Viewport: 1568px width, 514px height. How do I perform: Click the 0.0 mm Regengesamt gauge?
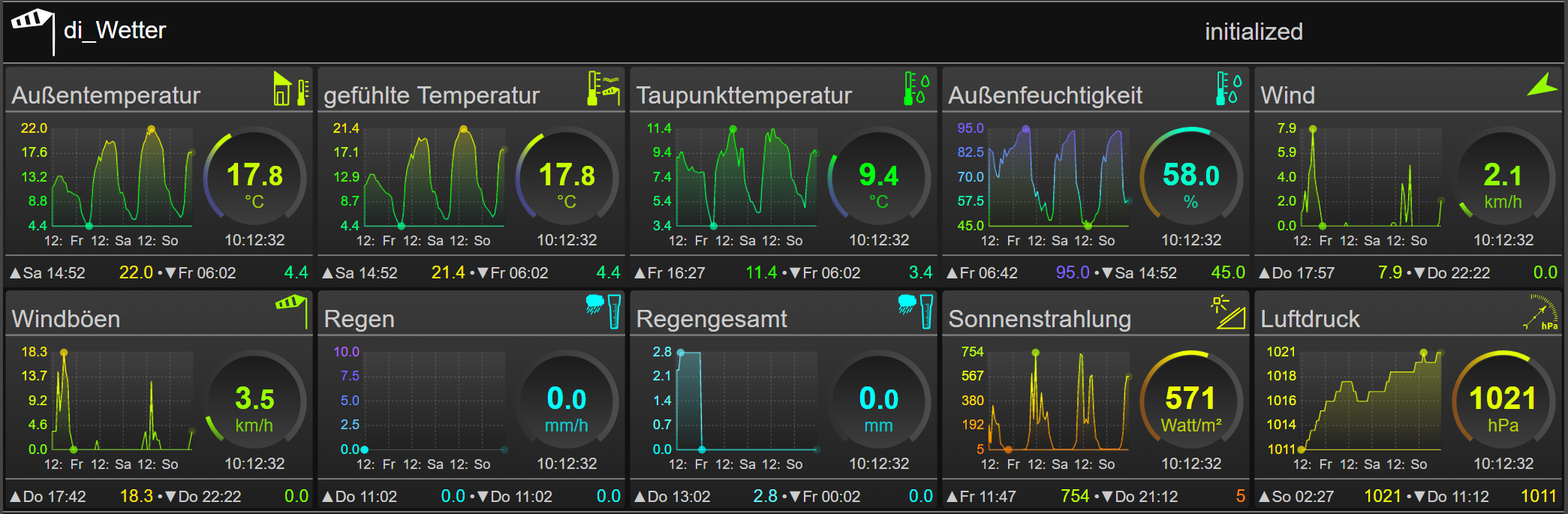click(879, 401)
